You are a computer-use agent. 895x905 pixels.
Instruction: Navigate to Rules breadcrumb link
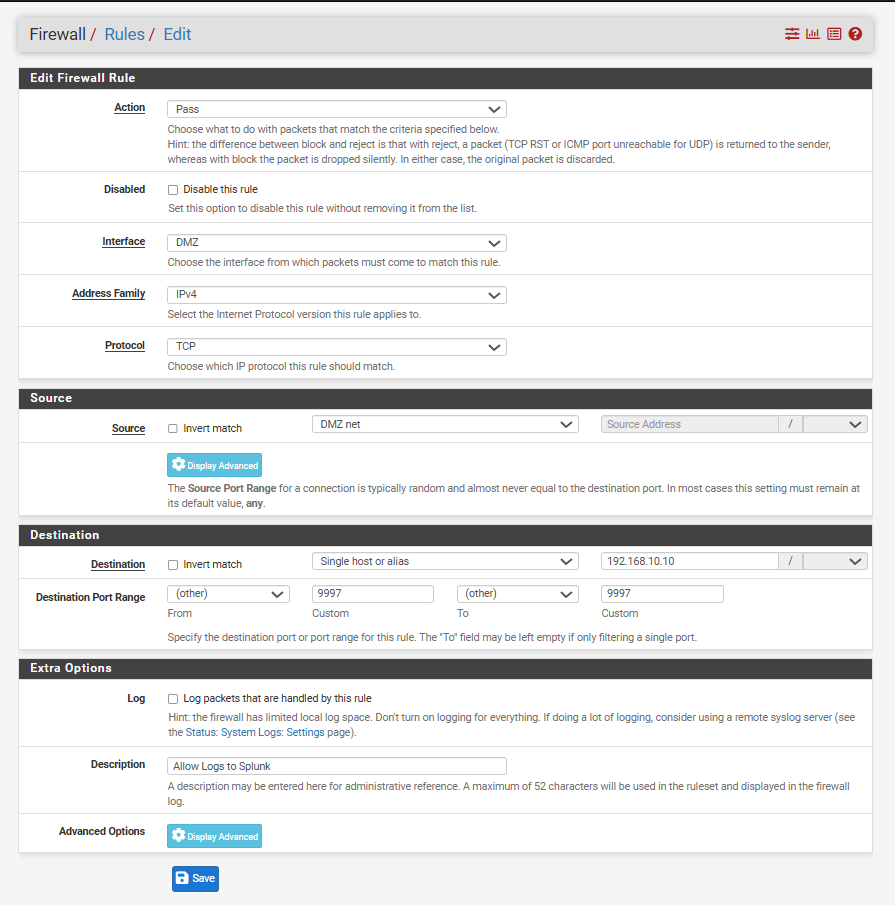pos(124,34)
